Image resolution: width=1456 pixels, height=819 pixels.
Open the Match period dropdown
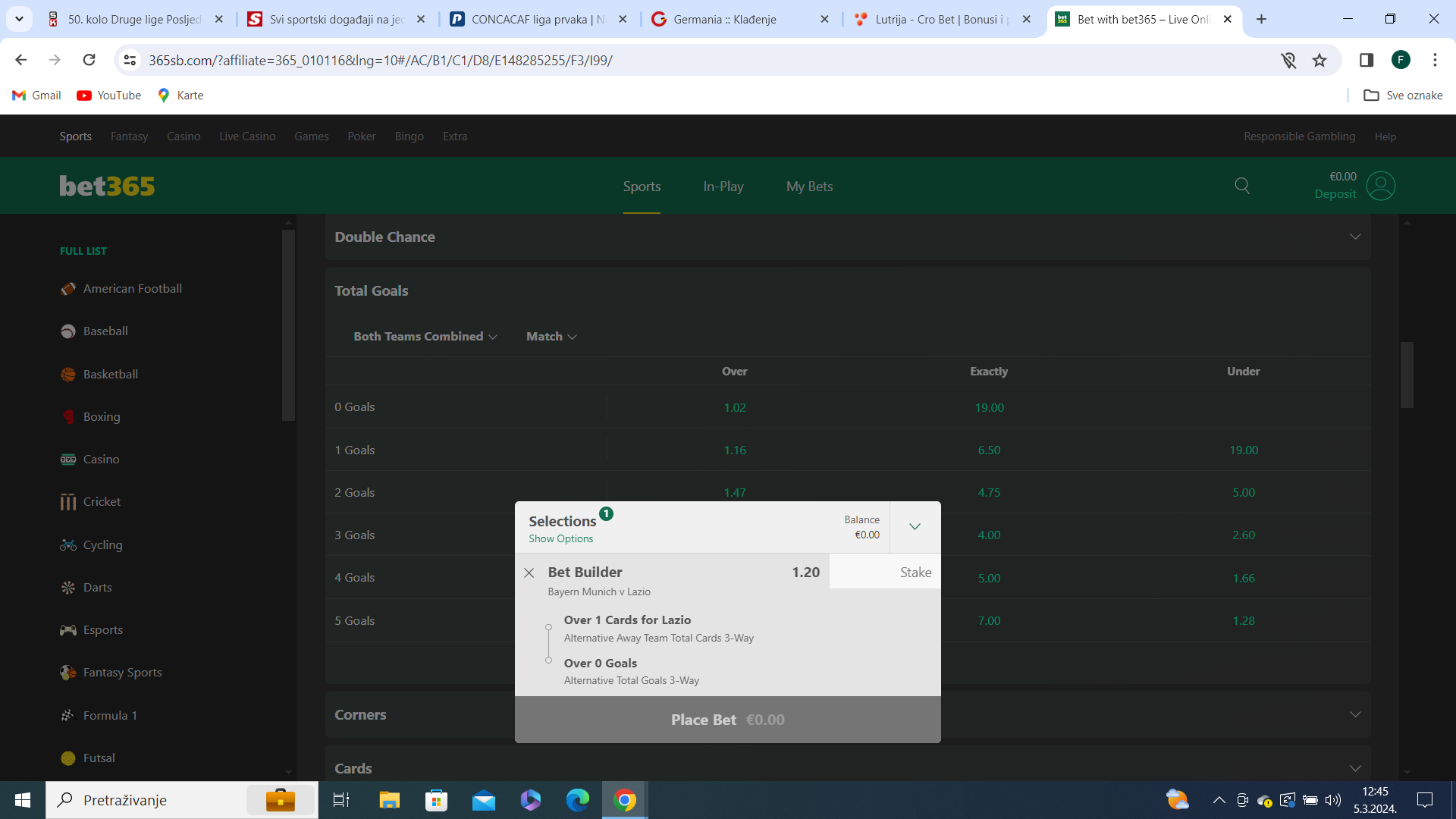click(551, 337)
